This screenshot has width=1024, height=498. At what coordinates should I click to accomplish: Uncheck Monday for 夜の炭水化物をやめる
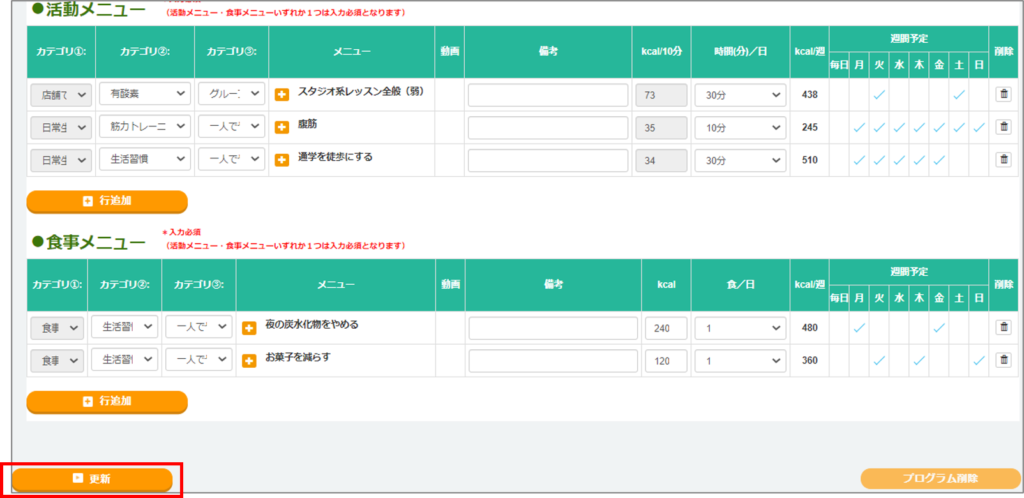click(x=859, y=327)
